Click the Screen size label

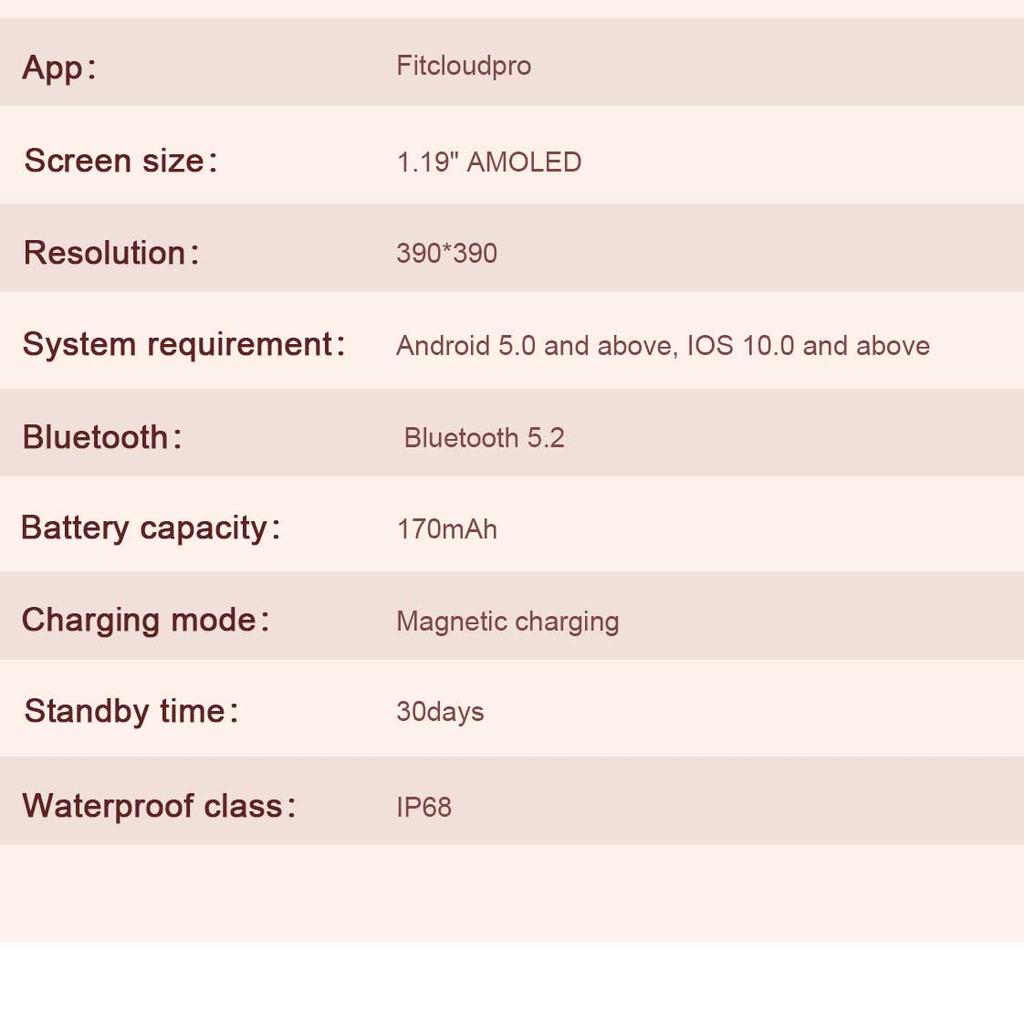click(x=120, y=161)
